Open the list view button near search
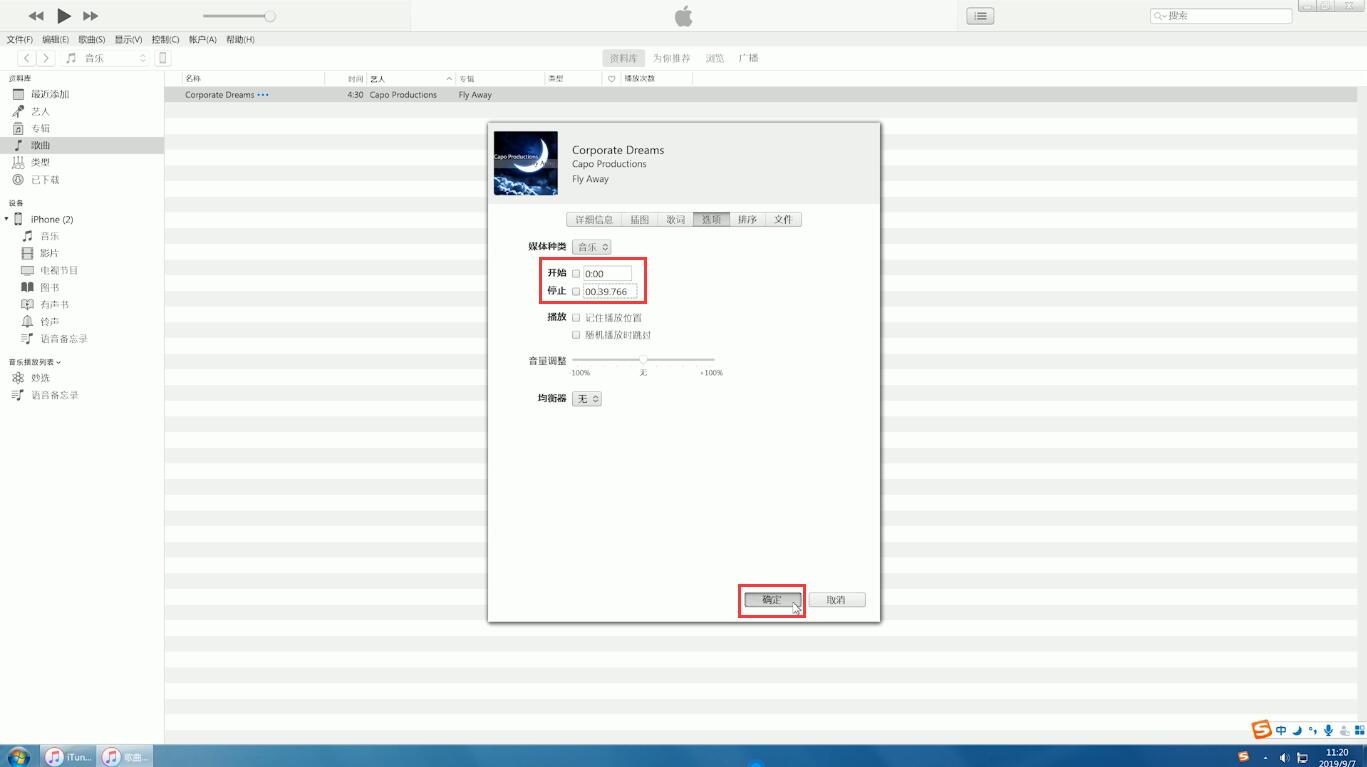Screen dimensions: 1367x767 [x=980, y=16]
